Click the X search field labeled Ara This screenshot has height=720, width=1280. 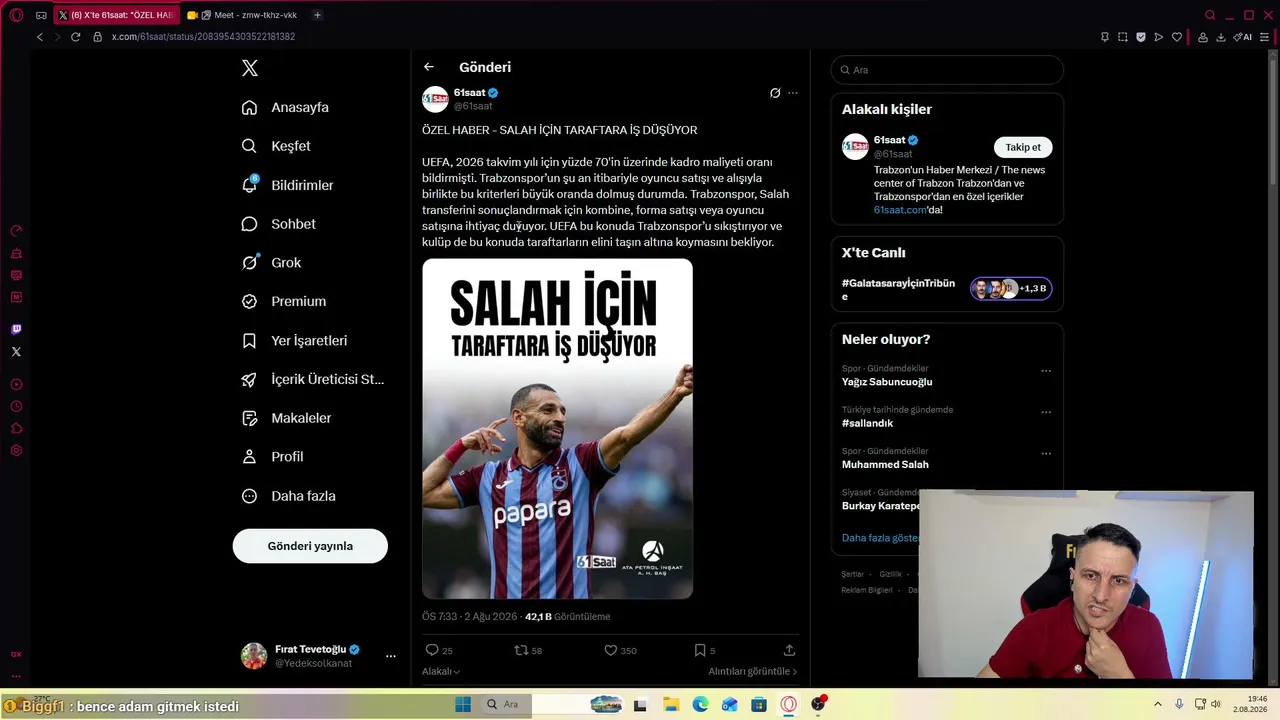(x=947, y=70)
